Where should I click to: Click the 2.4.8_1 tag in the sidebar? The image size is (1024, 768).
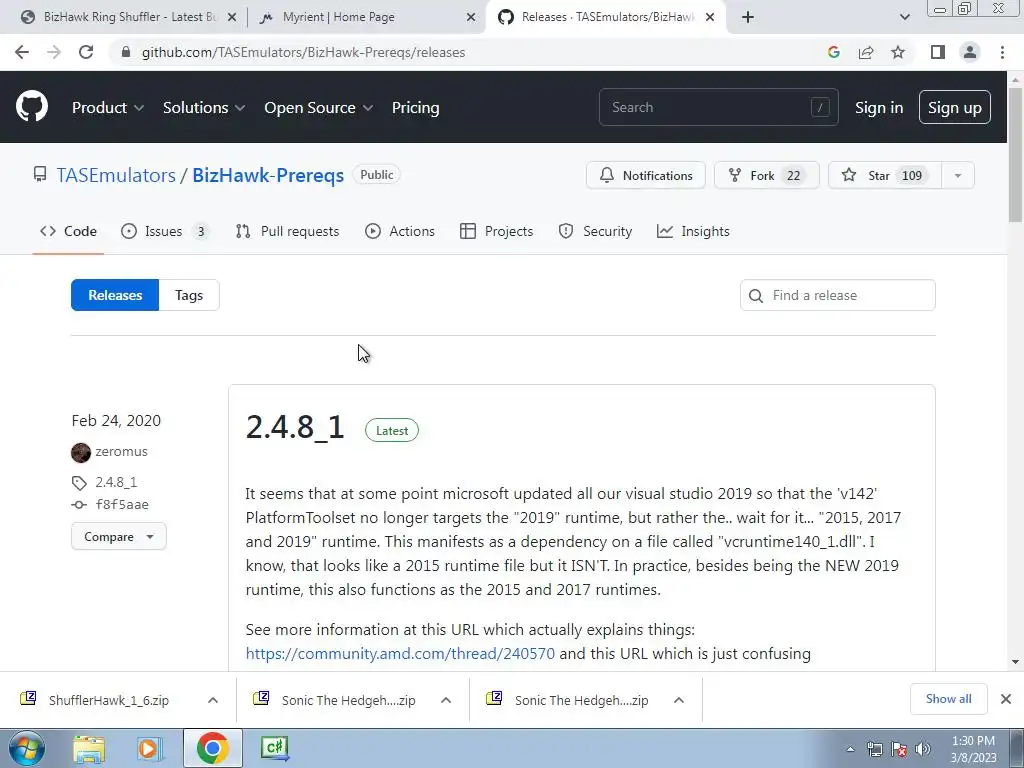click(116, 482)
